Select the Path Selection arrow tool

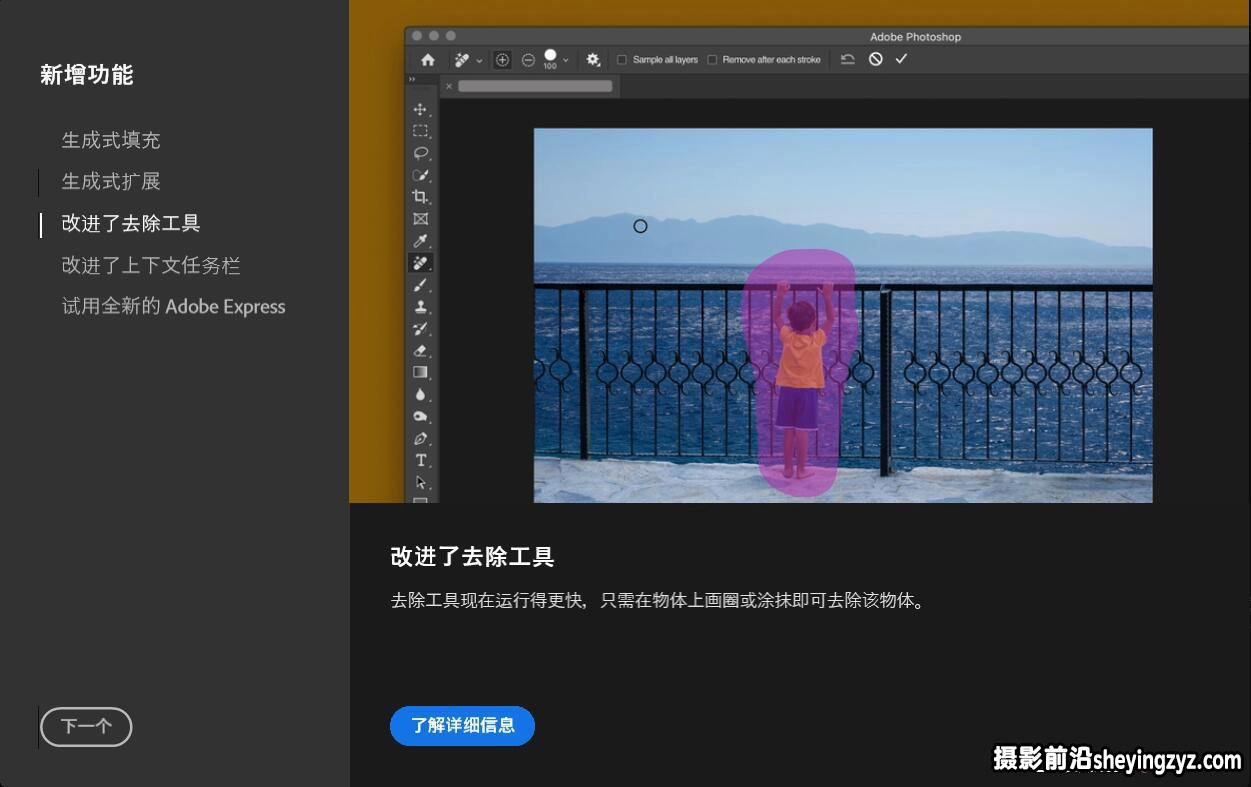[420, 482]
